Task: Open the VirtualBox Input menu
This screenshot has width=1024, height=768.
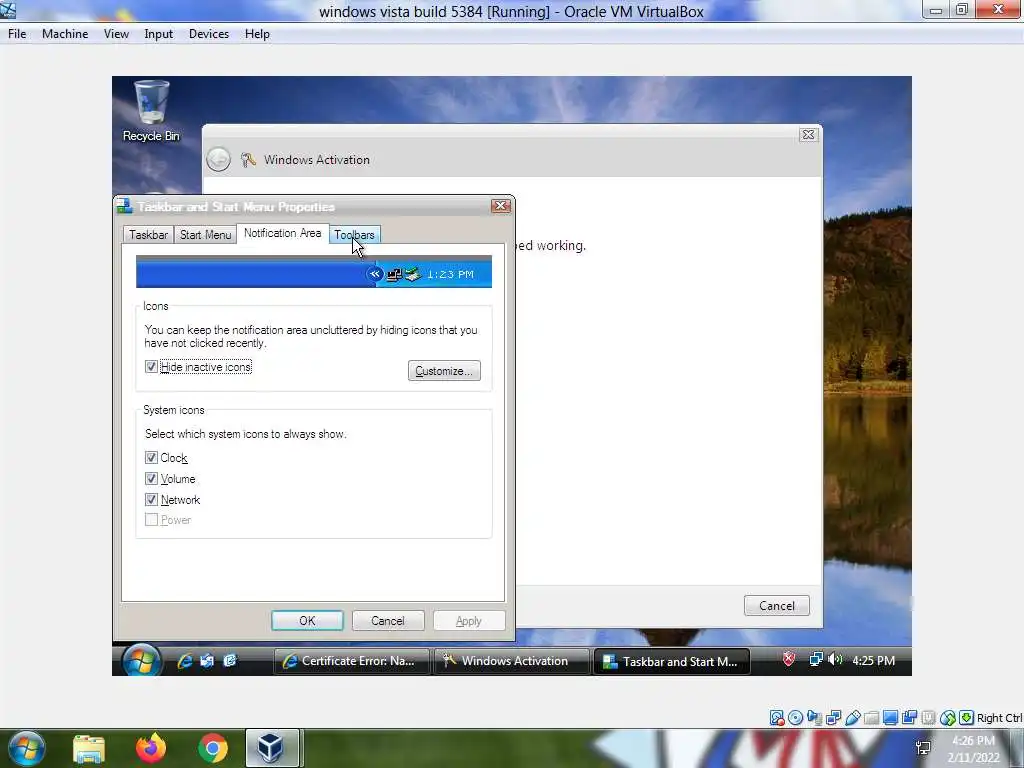Action: pyautogui.click(x=159, y=34)
